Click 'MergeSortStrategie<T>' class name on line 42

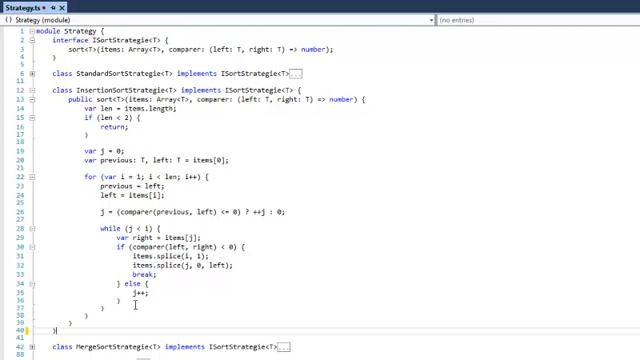pos(118,347)
